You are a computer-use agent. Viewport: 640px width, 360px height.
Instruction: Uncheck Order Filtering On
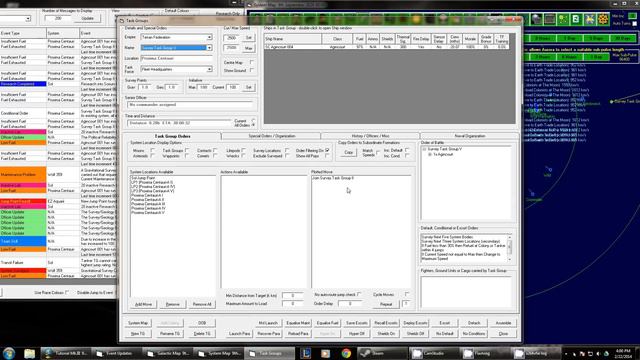coord(327,151)
